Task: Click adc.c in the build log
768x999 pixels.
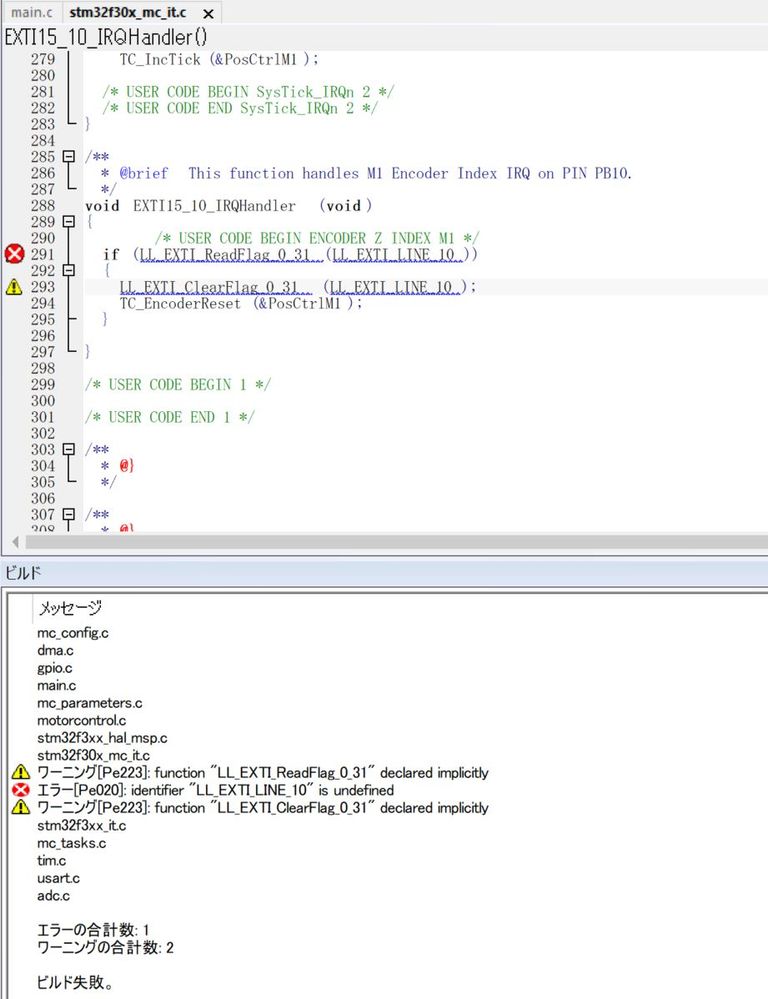Action: (53, 896)
